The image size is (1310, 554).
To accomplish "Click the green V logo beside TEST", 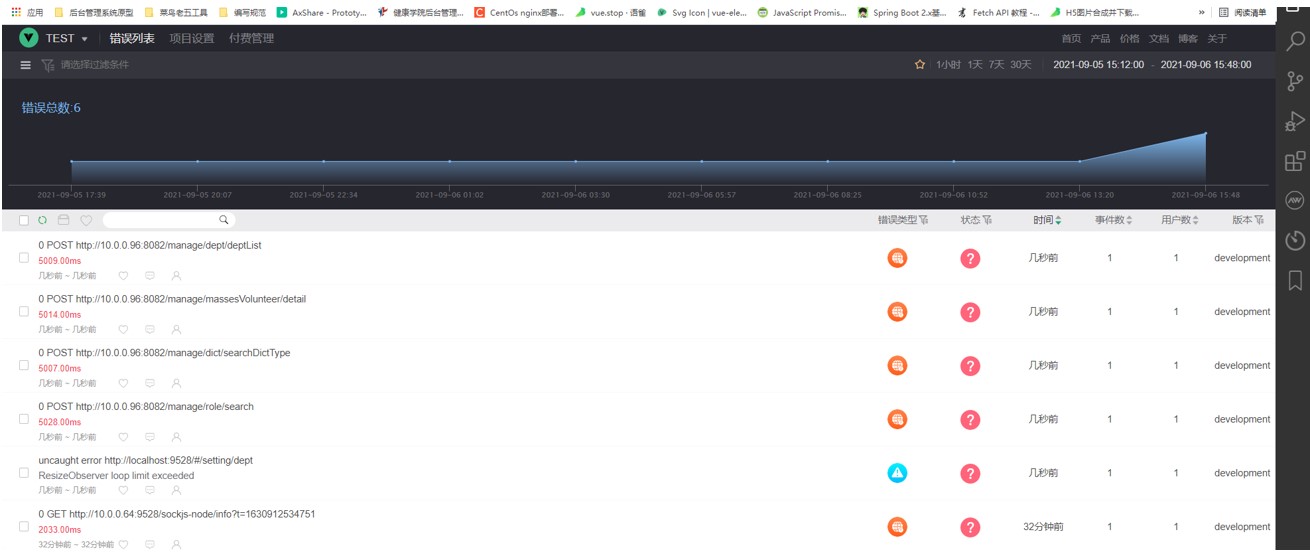I will [x=29, y=38].
